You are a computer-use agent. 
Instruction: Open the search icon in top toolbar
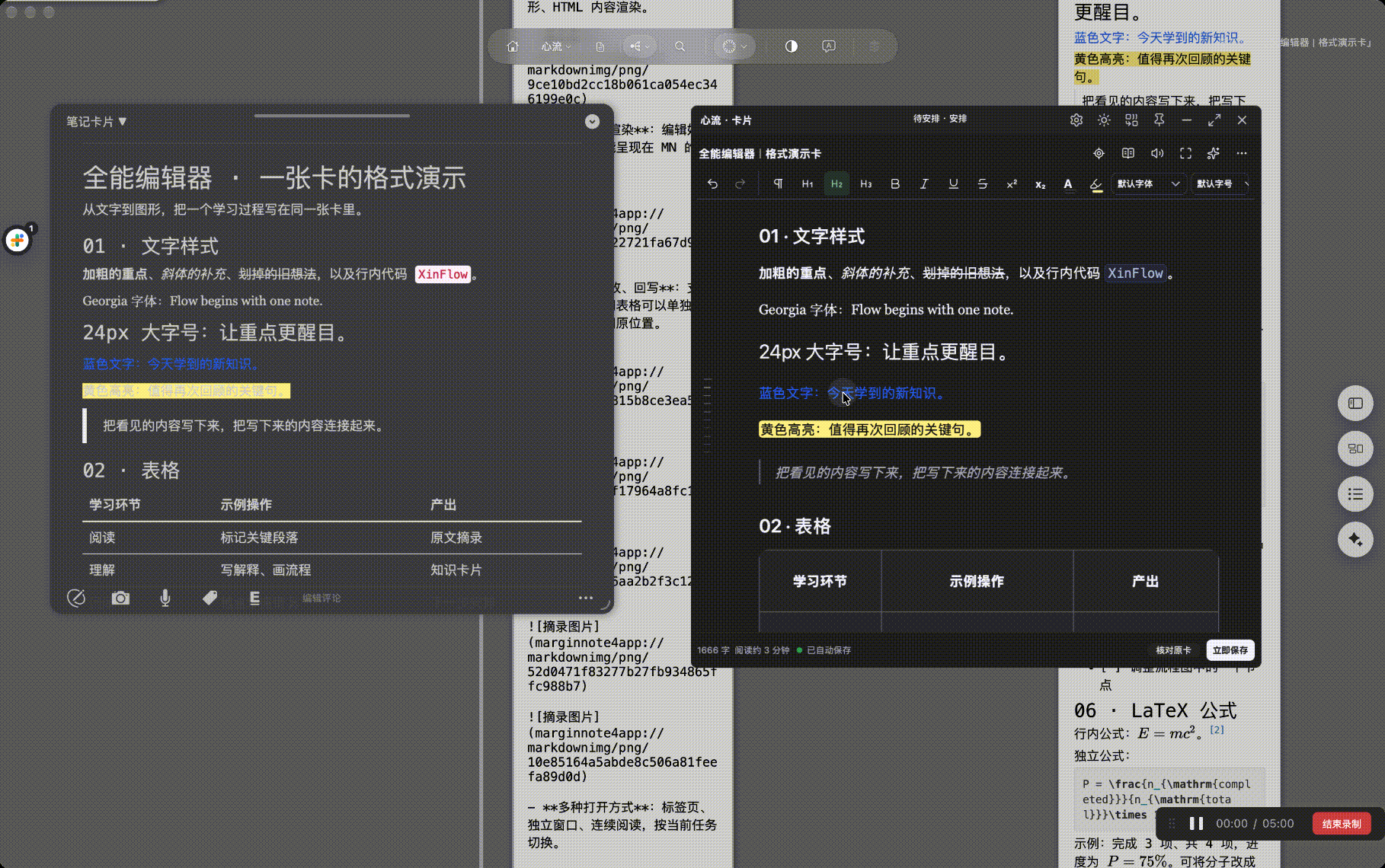pyautogui.click(x=680, y=46)
